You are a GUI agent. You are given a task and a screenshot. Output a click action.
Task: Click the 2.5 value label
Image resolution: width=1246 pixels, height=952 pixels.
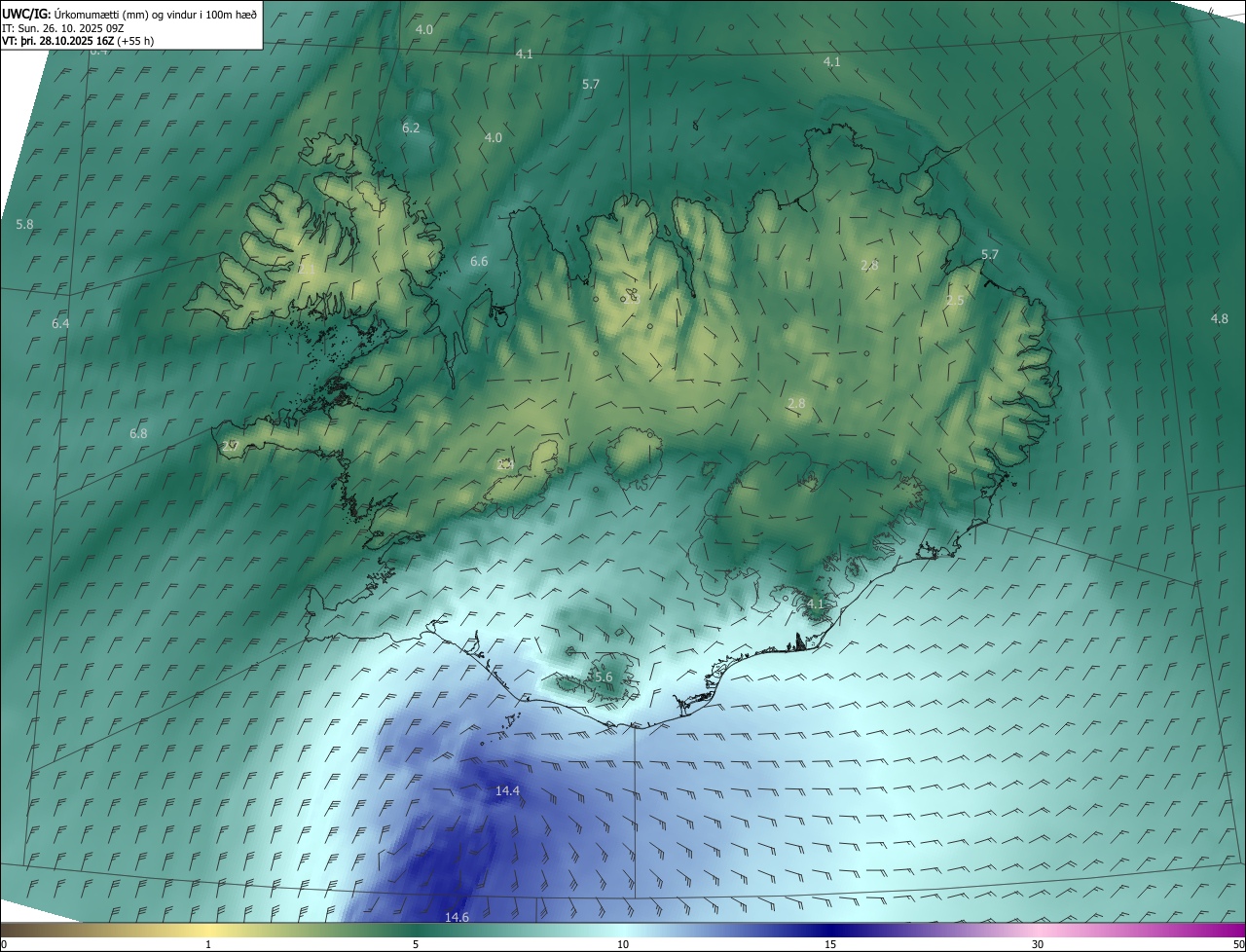click(954, 301)
